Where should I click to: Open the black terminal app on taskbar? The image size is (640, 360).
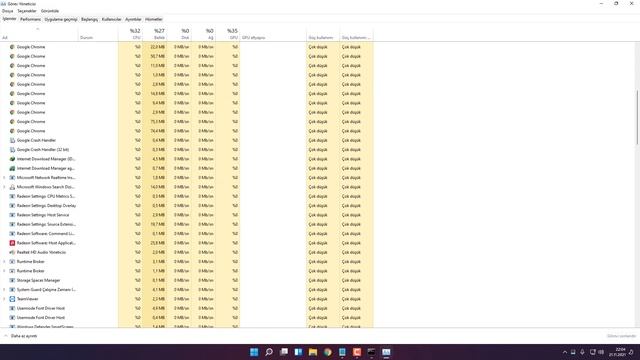(371, 352)
